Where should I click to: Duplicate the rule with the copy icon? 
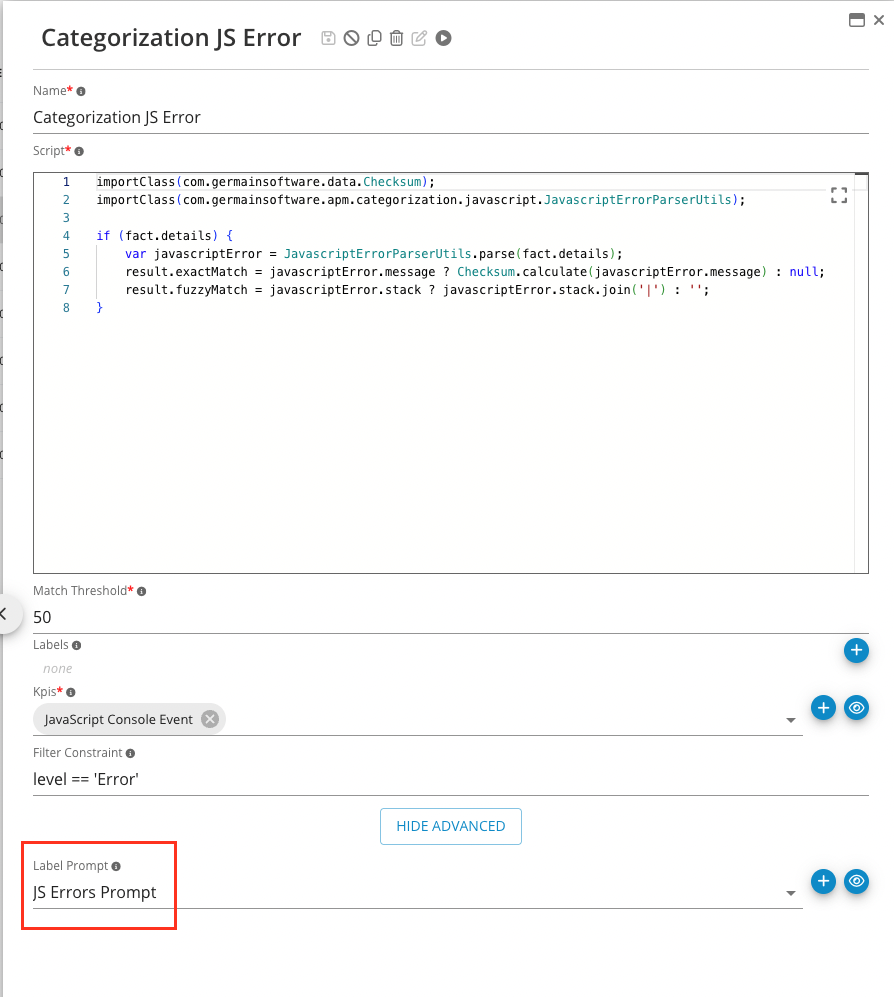[x=374, y=38]
